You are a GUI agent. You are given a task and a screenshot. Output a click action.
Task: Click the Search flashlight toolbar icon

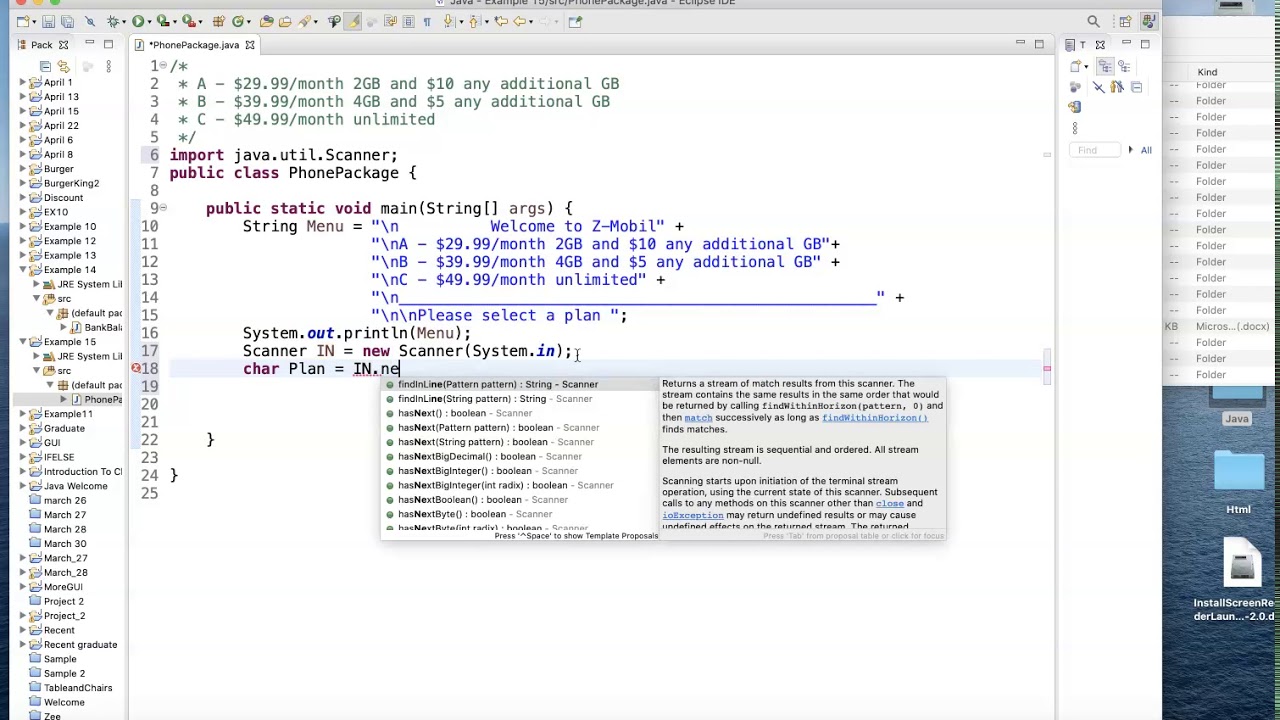304,21
